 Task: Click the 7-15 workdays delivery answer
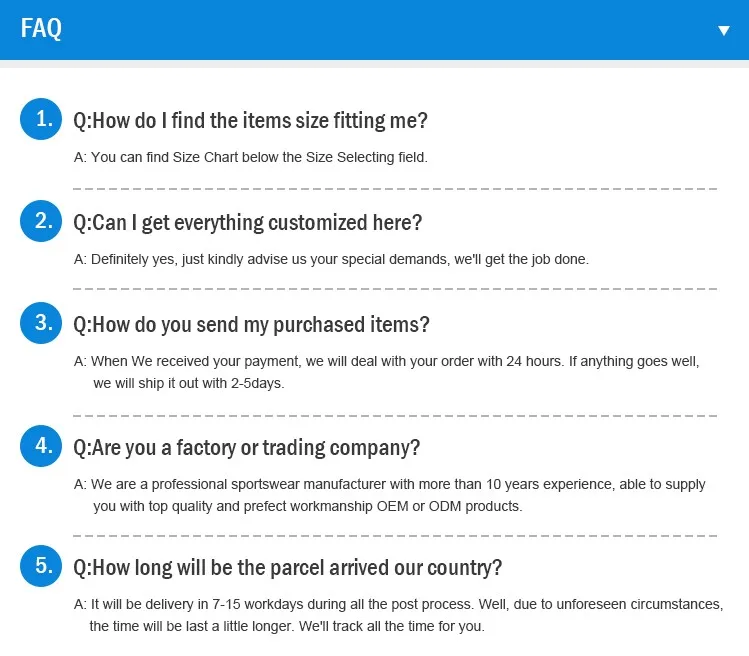point(398,605)
